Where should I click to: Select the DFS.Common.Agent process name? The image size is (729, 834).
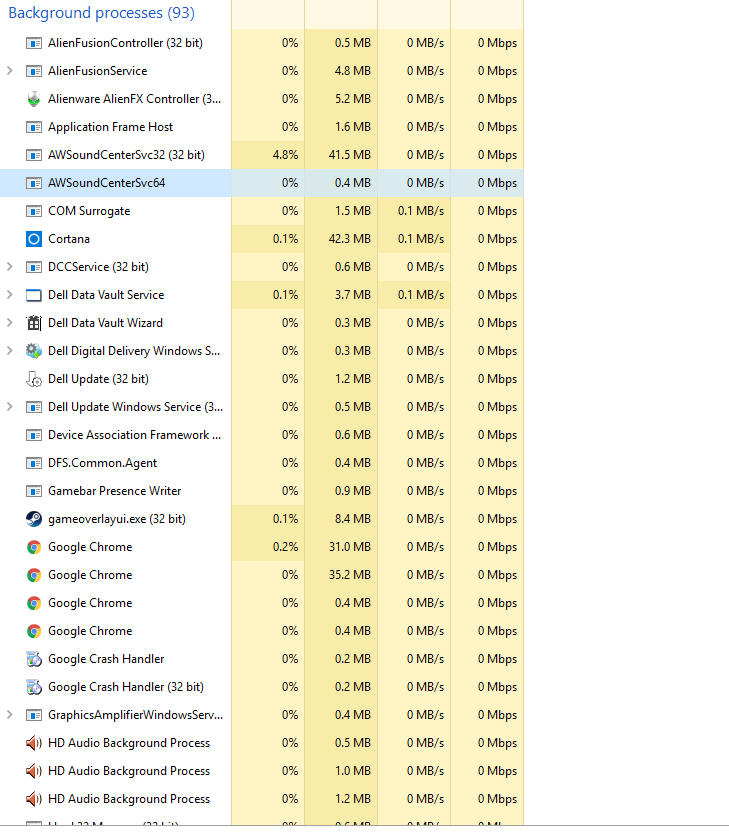pyautogui.click(x=103, y=463)
